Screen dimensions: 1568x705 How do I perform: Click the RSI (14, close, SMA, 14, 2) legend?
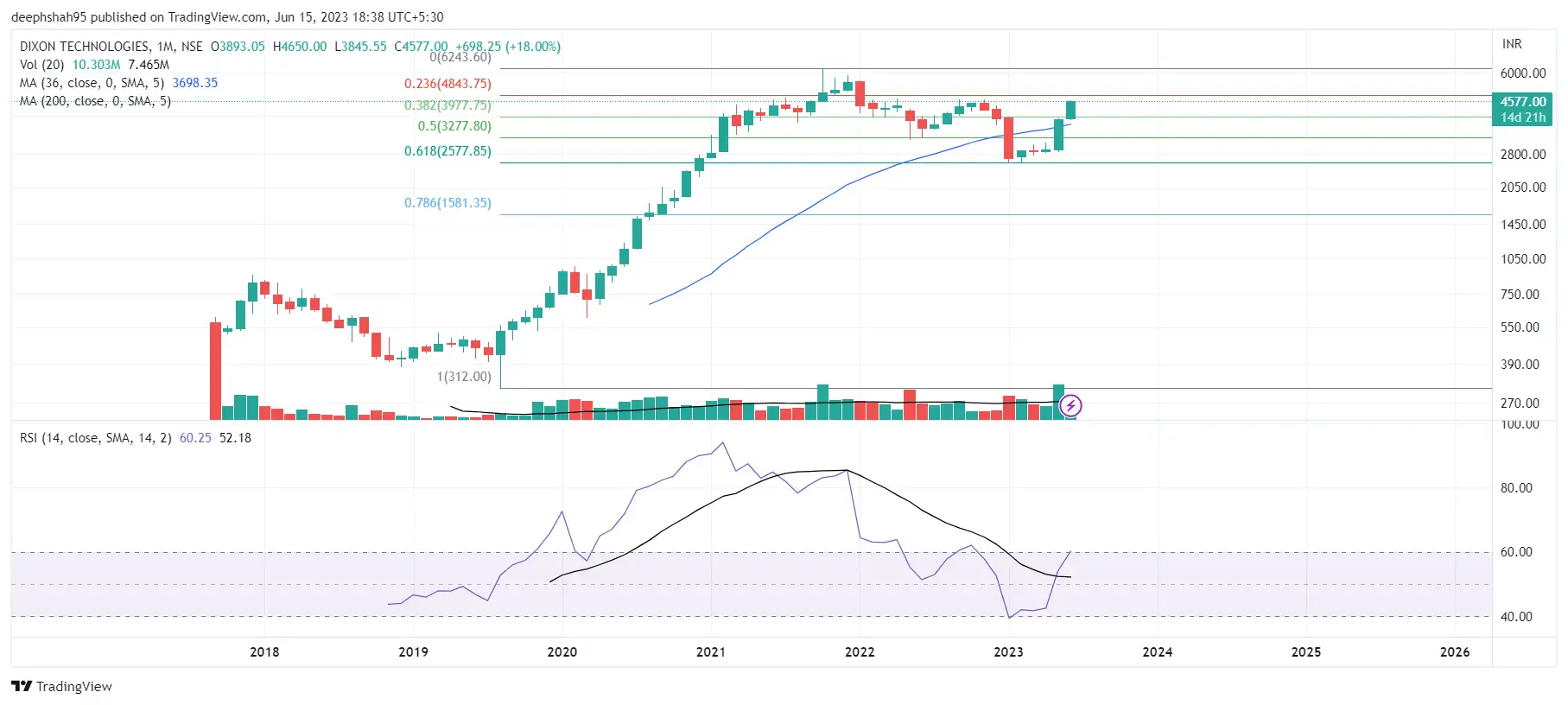tap(95, 438)
